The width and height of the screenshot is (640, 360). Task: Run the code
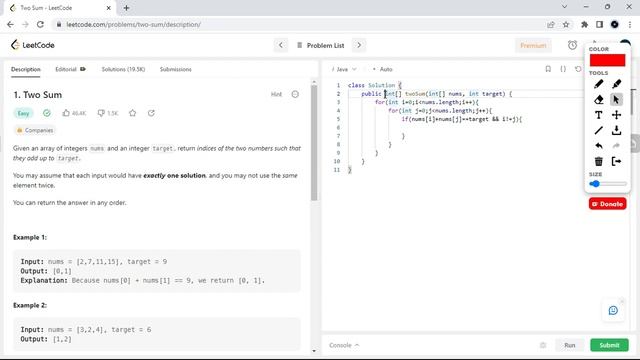[569, 345]
